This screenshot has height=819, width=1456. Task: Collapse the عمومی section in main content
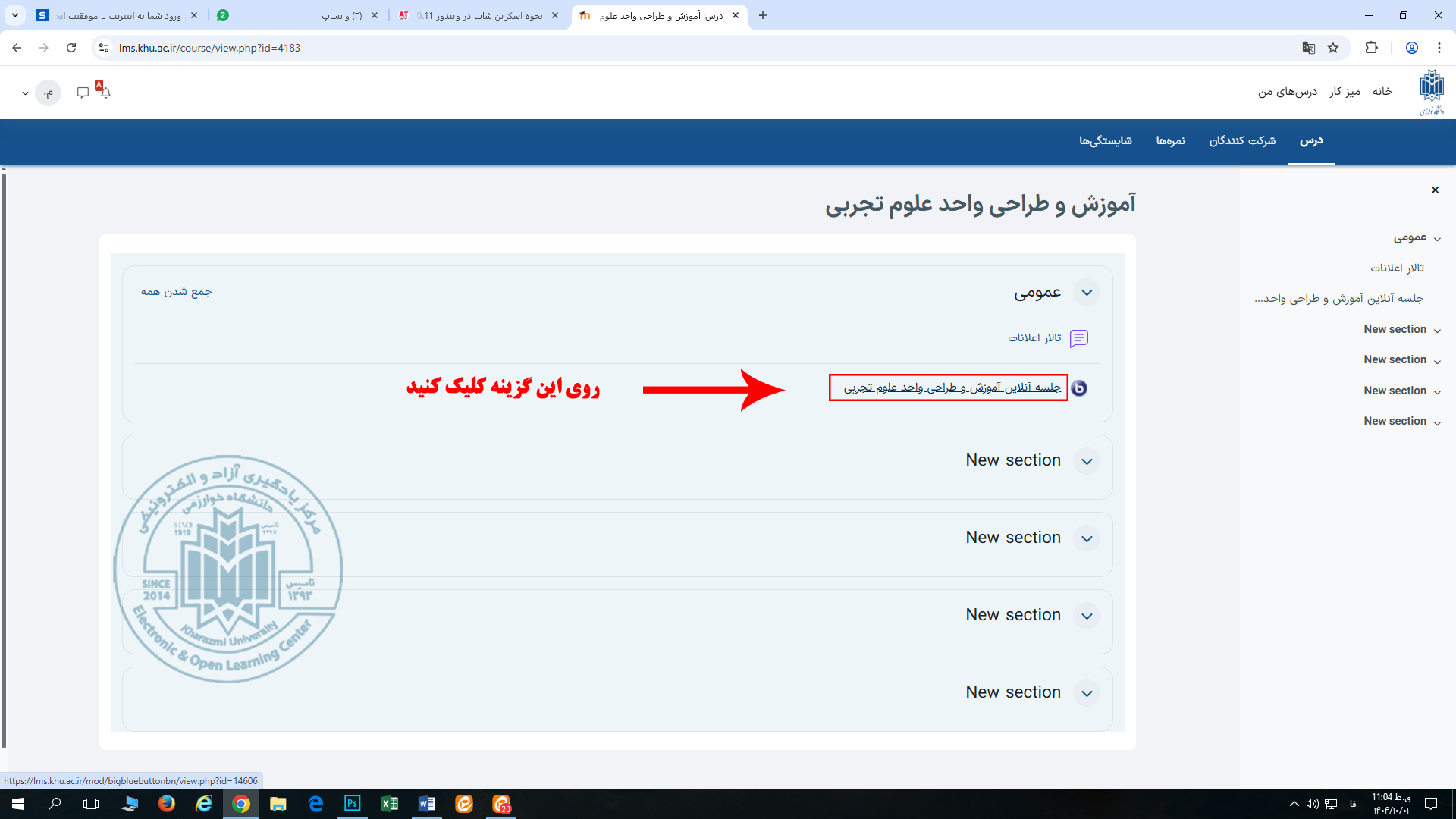pos(1087,293)
